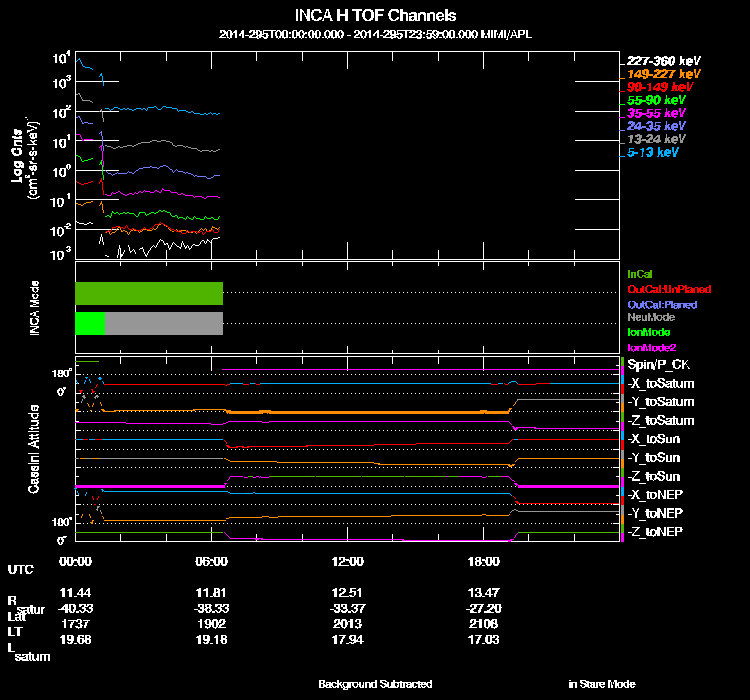750x700 pixels.
Task: Click the InCal mode legend label
Action: tap(640, 274)
